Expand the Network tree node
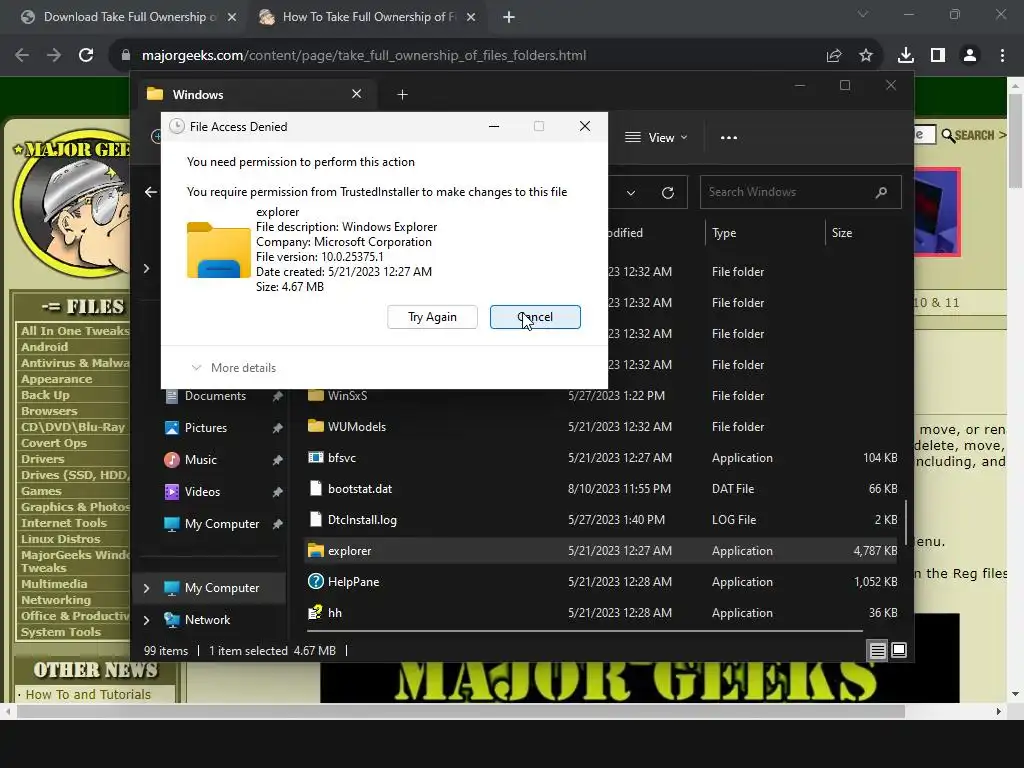 tap(146, 620)
